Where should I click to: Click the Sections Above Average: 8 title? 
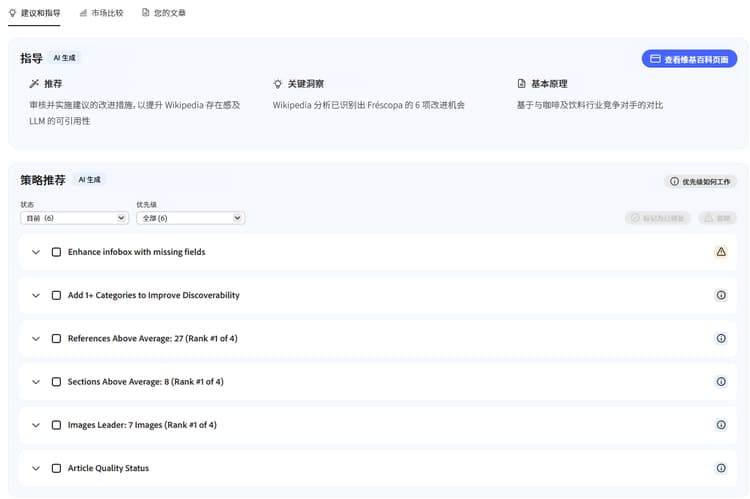coord(145,382)
